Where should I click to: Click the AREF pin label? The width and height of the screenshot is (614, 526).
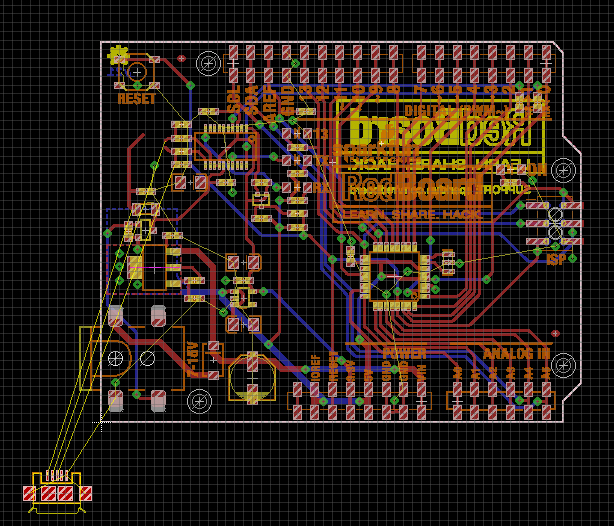pos(270,103)
